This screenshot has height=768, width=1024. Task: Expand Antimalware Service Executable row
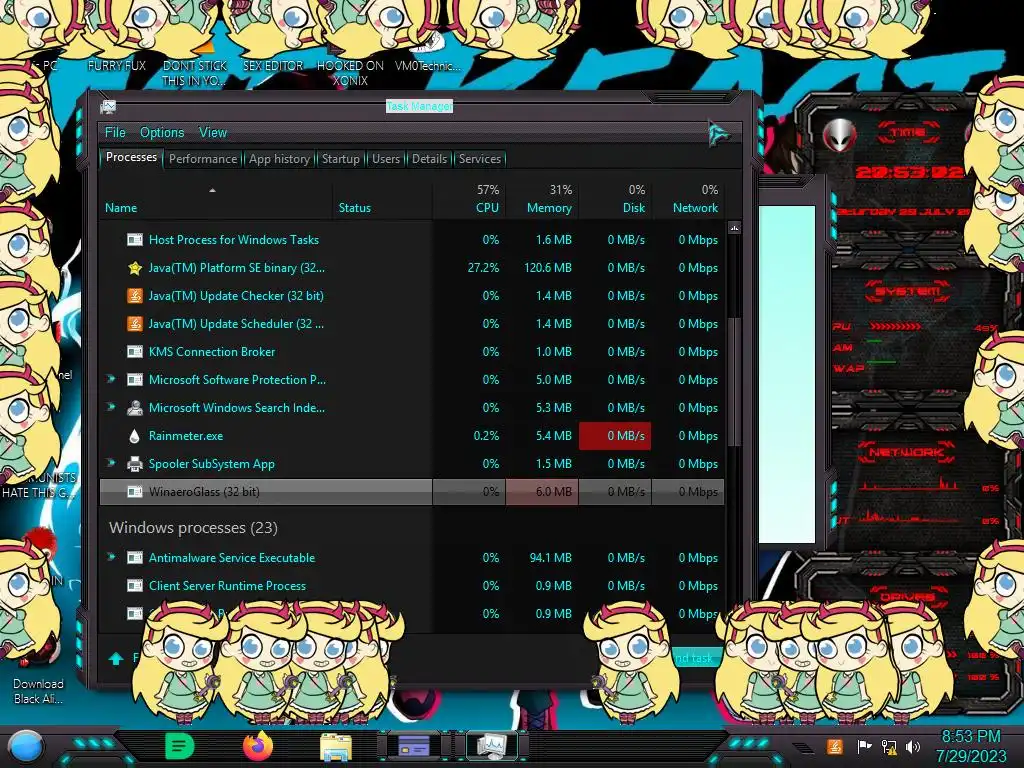tap(111, 557)
